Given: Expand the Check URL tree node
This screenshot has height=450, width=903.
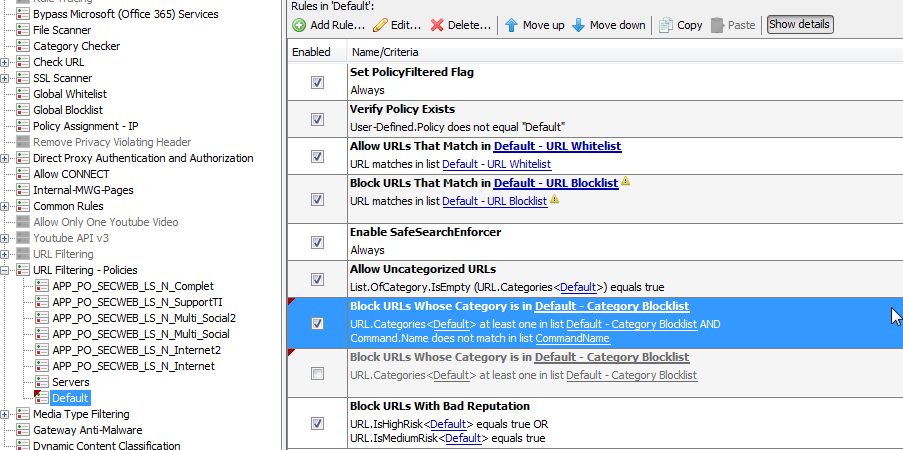Looking at the screenshot, I should tap(5, 62).
